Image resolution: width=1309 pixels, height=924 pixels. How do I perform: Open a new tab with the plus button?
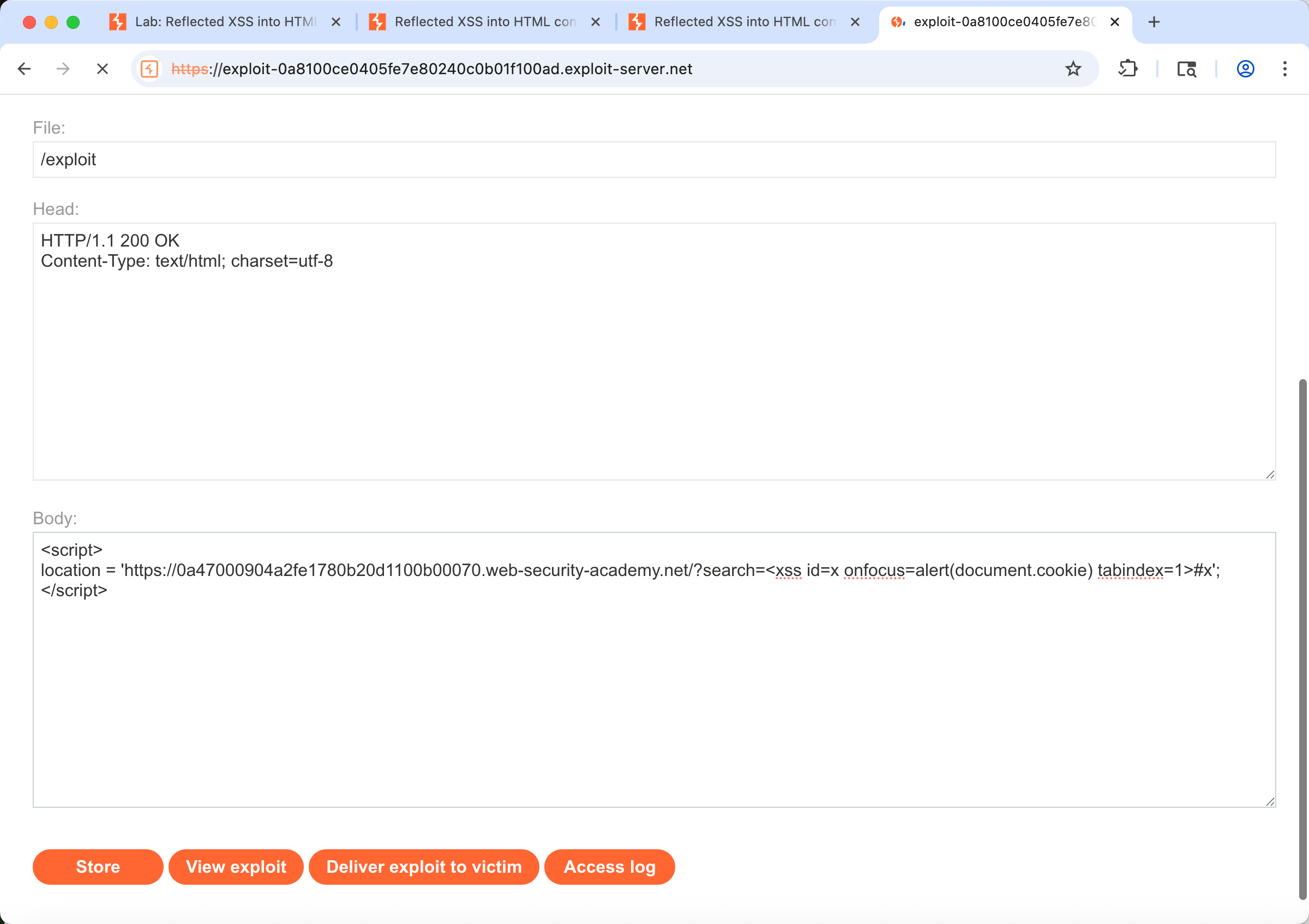[x=1154, y=22]
